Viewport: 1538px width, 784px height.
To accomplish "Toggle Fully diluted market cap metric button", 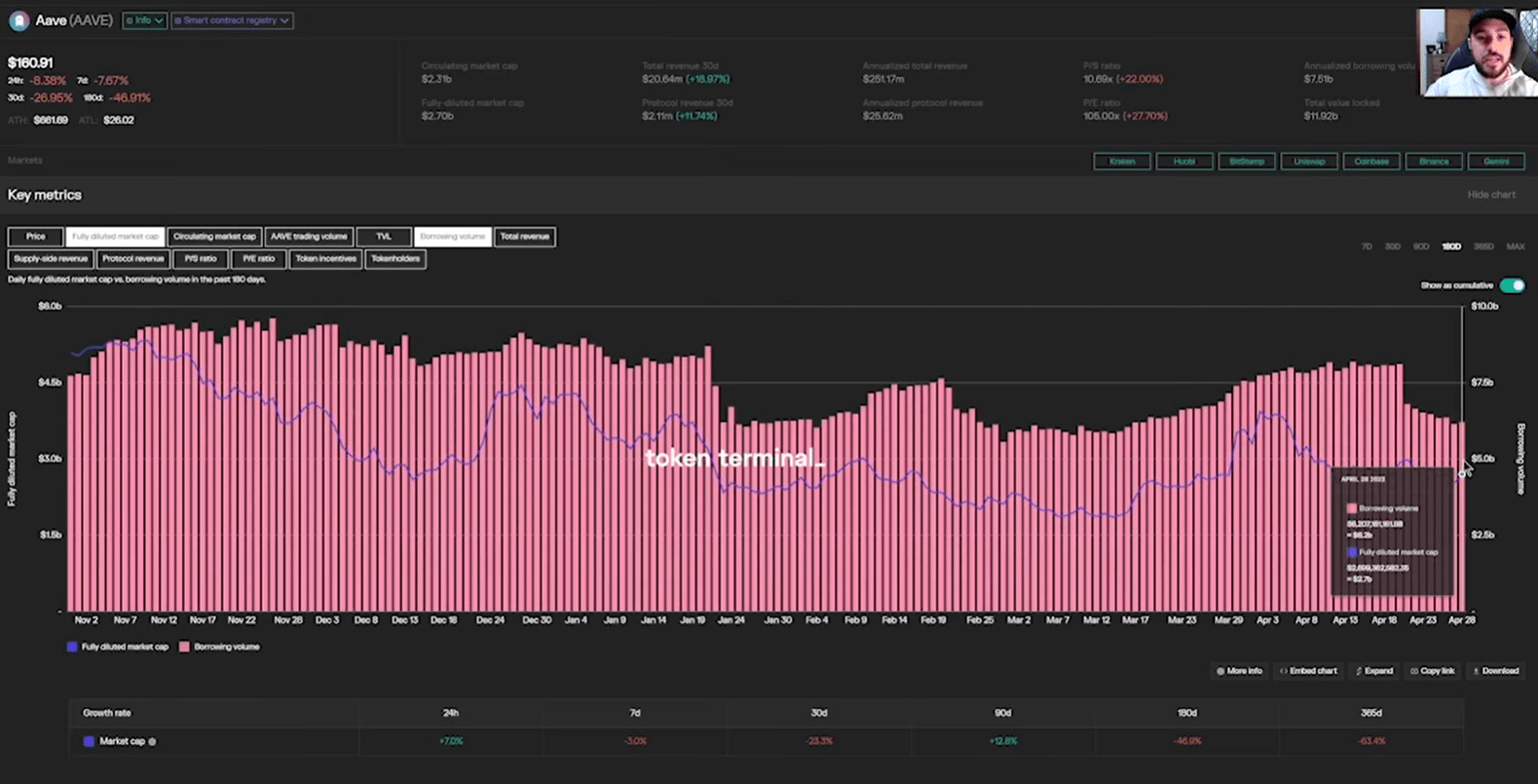I will click(x=115, y=237).
